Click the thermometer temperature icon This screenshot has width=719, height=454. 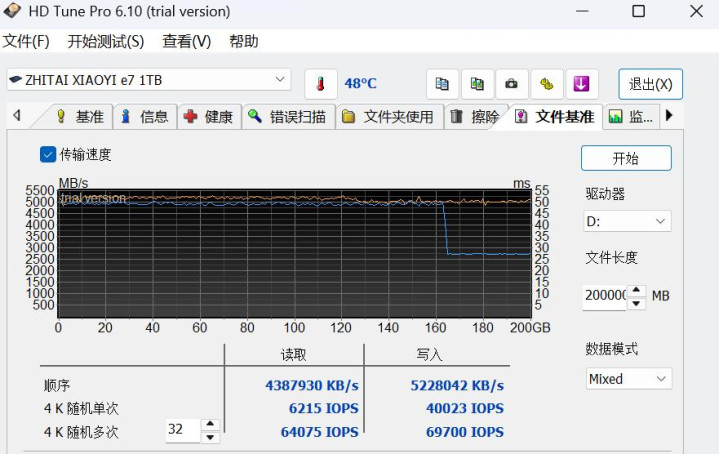click(321, 84)
